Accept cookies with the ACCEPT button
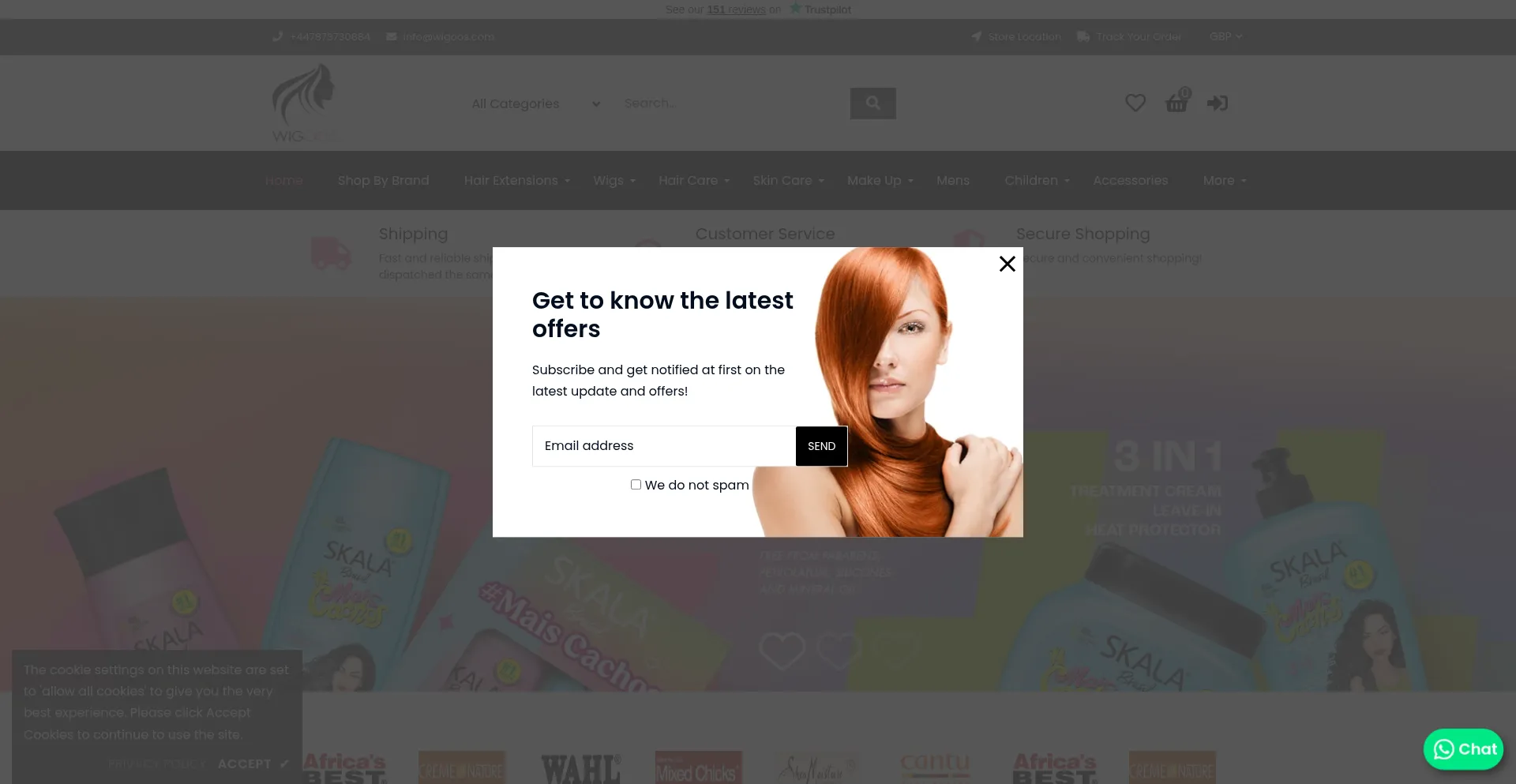The height and width of the screenshot is (784, 1516). point(253,764)
